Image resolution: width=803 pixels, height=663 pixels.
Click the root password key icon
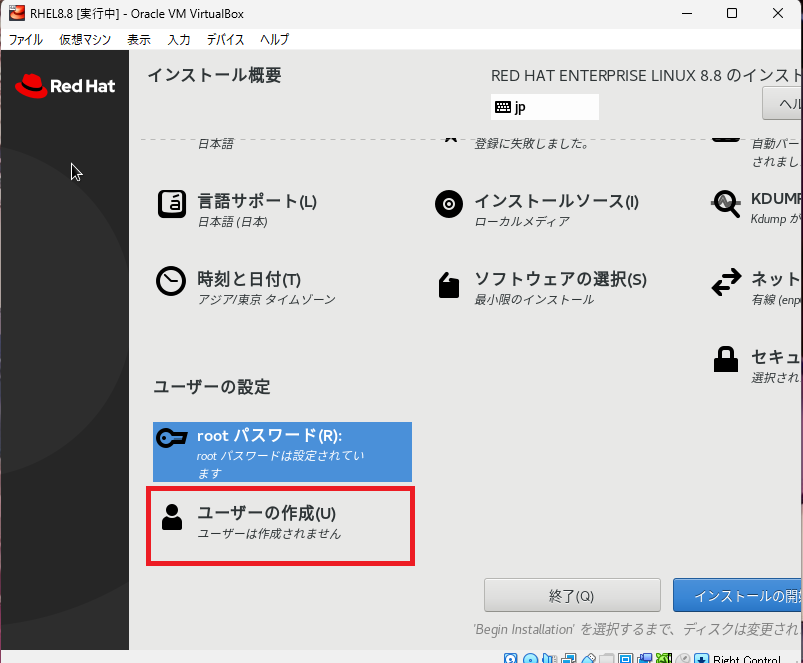point(172,438)
